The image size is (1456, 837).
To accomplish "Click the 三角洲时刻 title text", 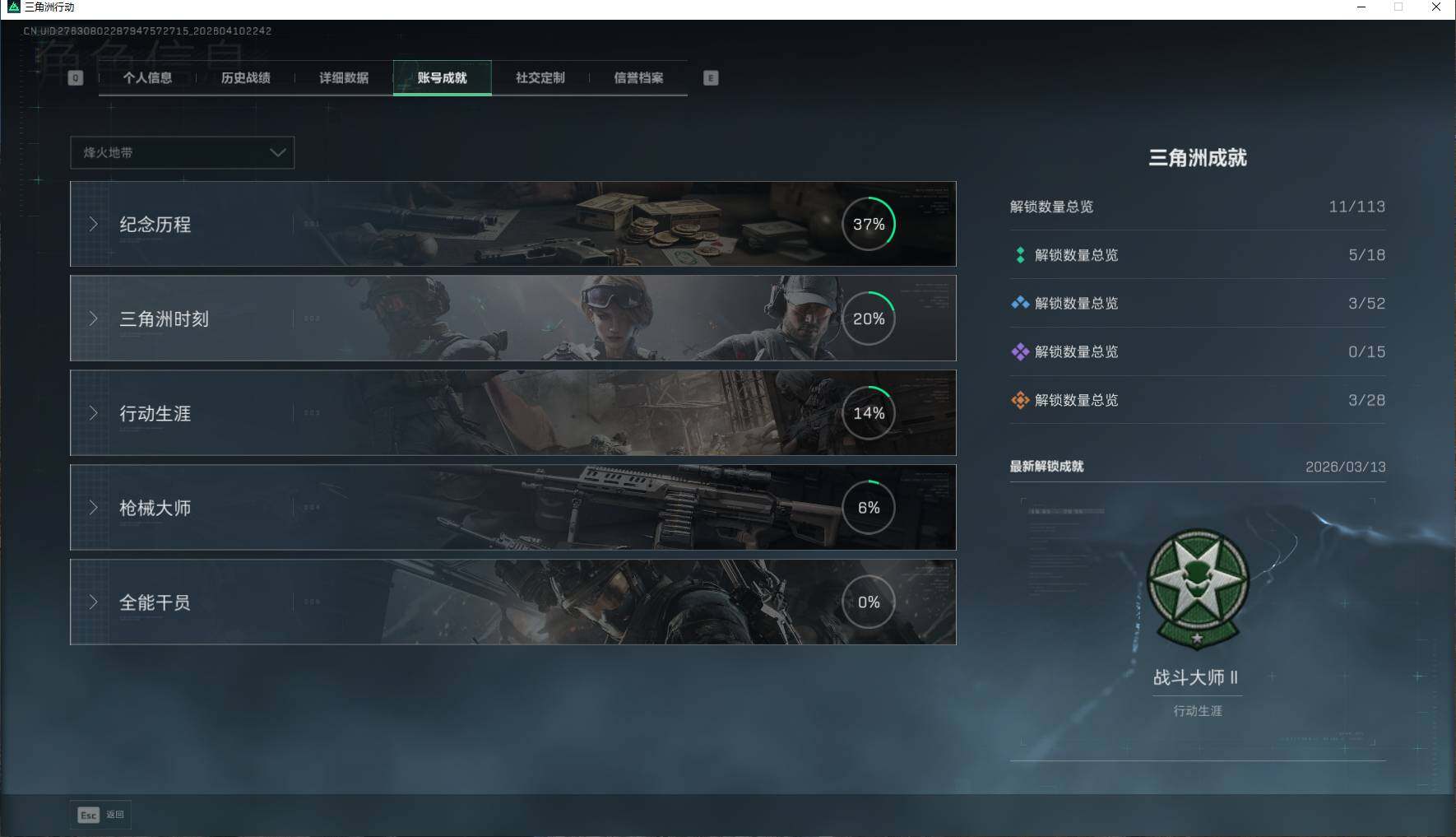I will coord(165,319).
